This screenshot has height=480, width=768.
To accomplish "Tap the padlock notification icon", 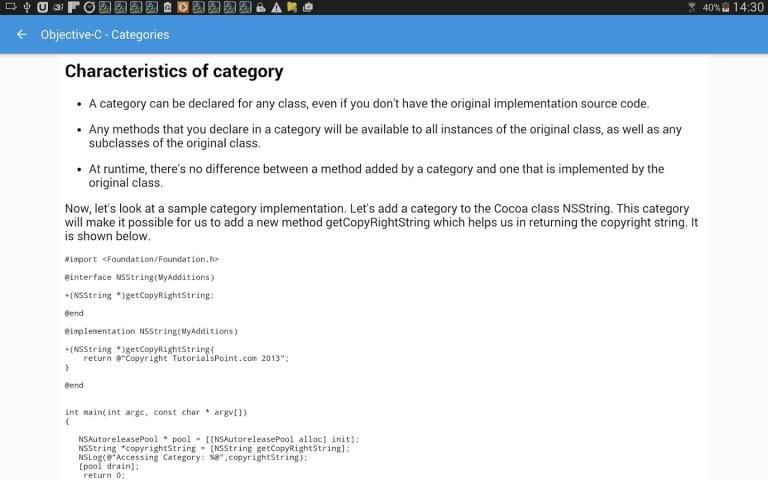I will pyautogui.click(x=261, y=7).
